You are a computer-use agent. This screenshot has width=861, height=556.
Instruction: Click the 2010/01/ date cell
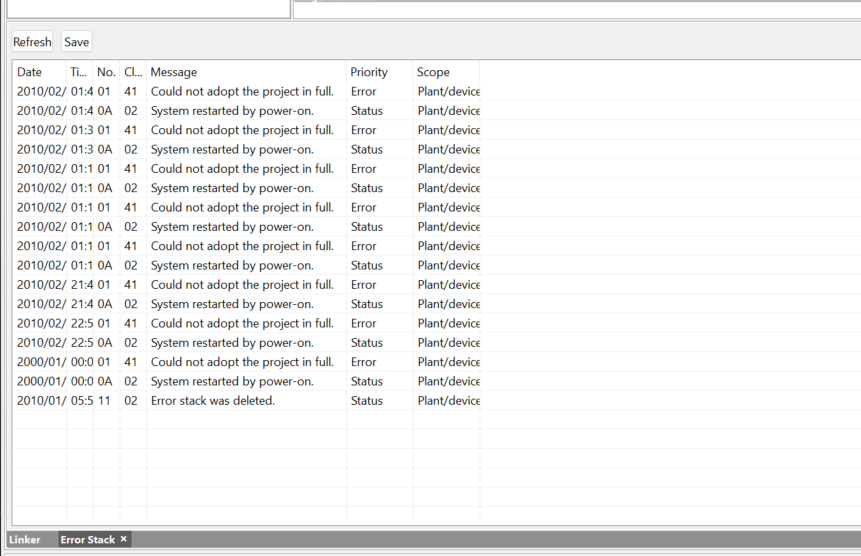tap(41, 401)
